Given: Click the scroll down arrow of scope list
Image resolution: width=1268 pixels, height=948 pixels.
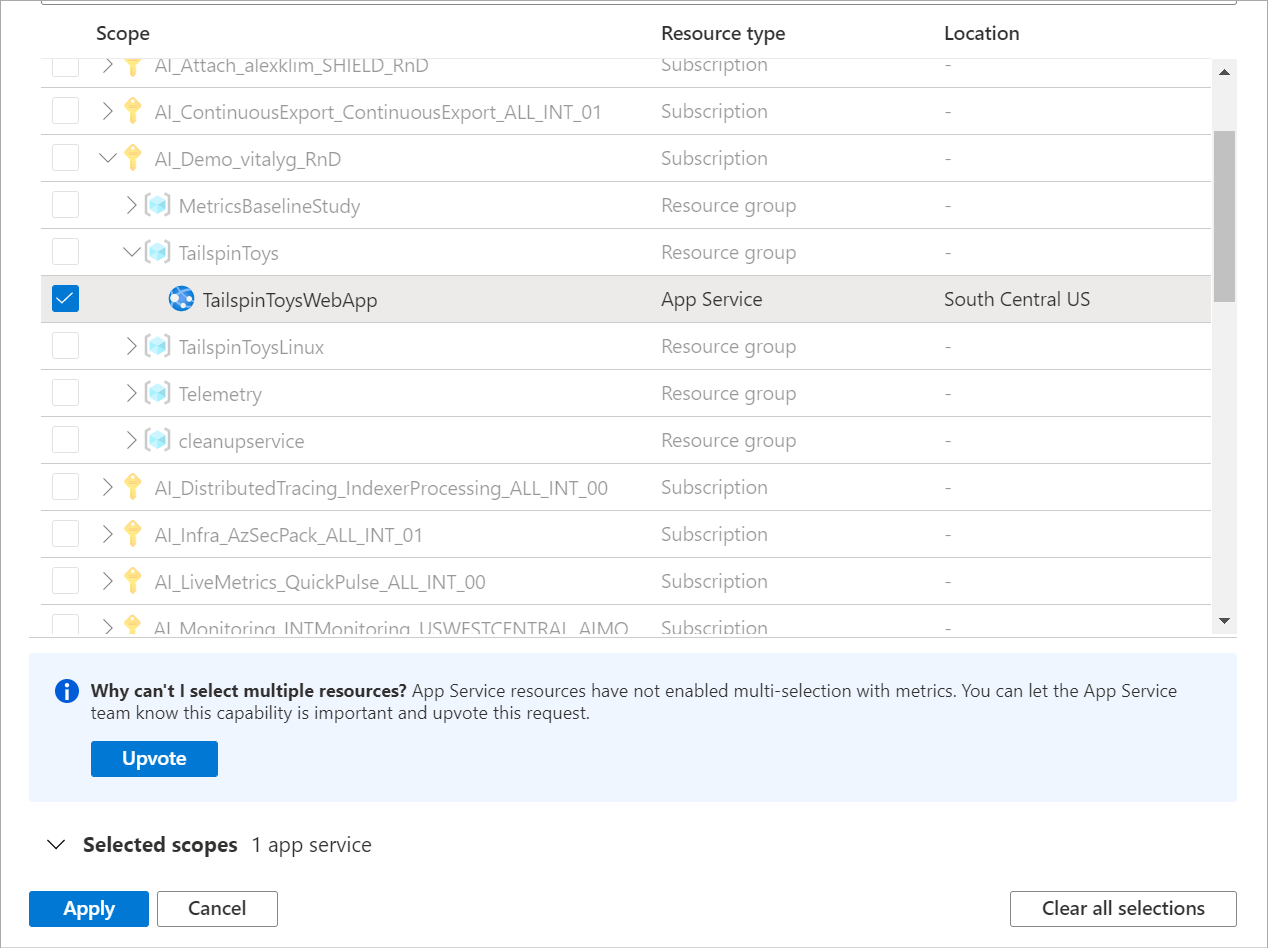Looking at the screenshot, I should [x=1224, y=621].
